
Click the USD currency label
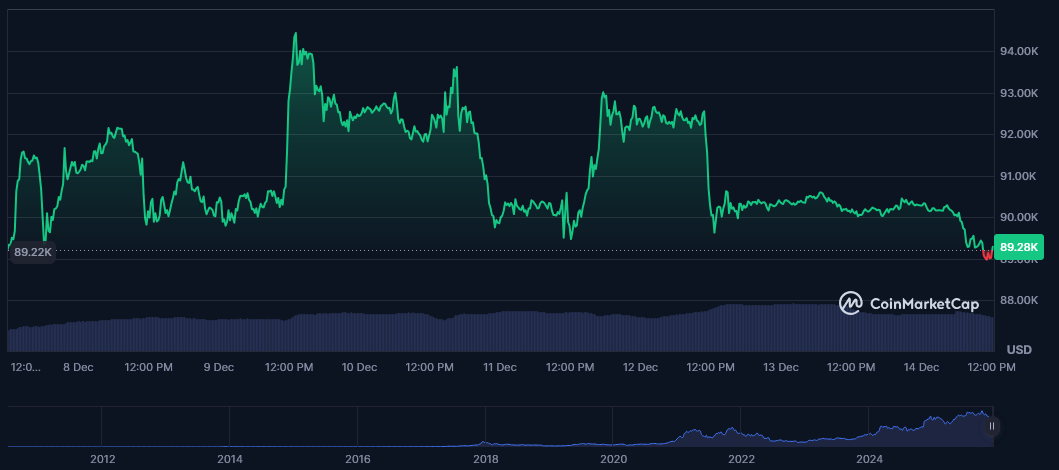click(x=1019, y=350)
